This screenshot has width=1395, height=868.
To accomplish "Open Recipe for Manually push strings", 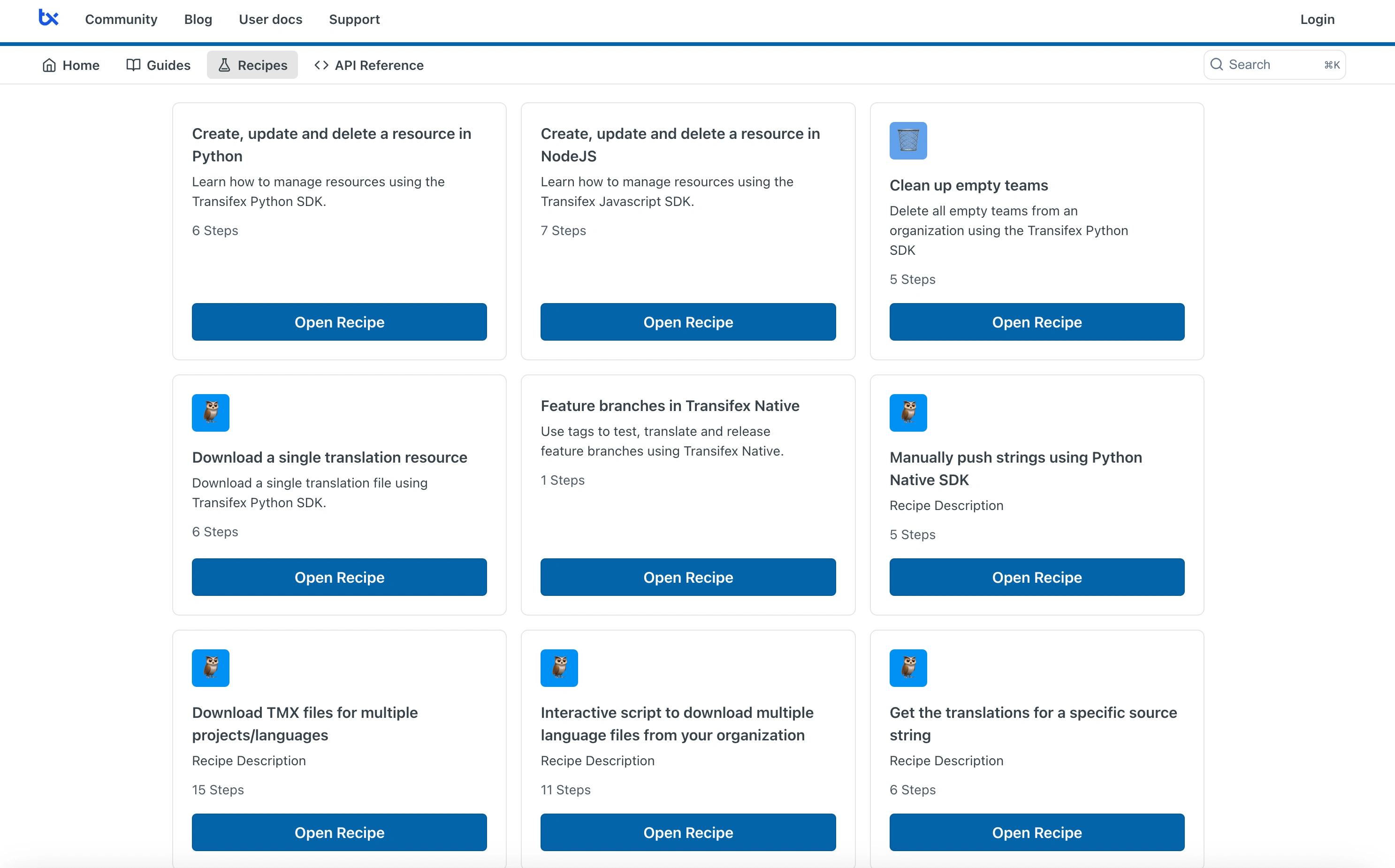I will tap(1037, 577).
